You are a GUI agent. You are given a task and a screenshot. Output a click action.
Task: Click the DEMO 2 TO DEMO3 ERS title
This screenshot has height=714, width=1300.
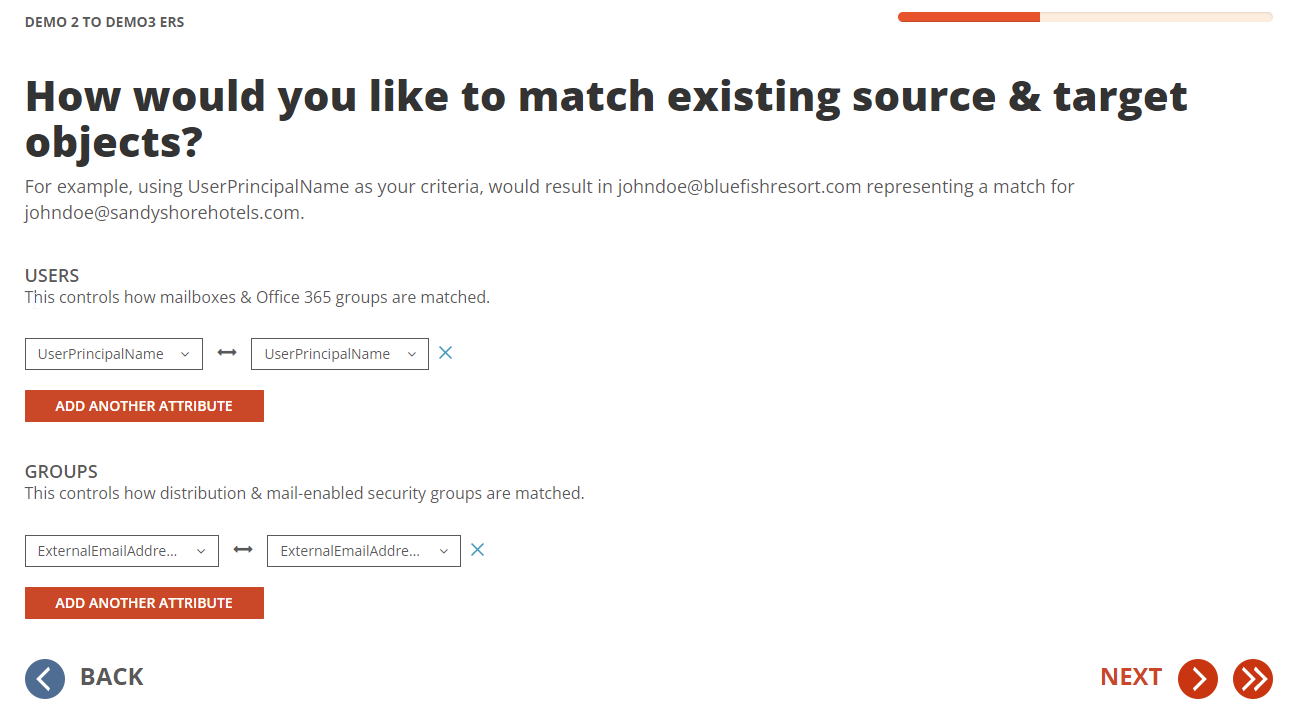coord(105,22)
